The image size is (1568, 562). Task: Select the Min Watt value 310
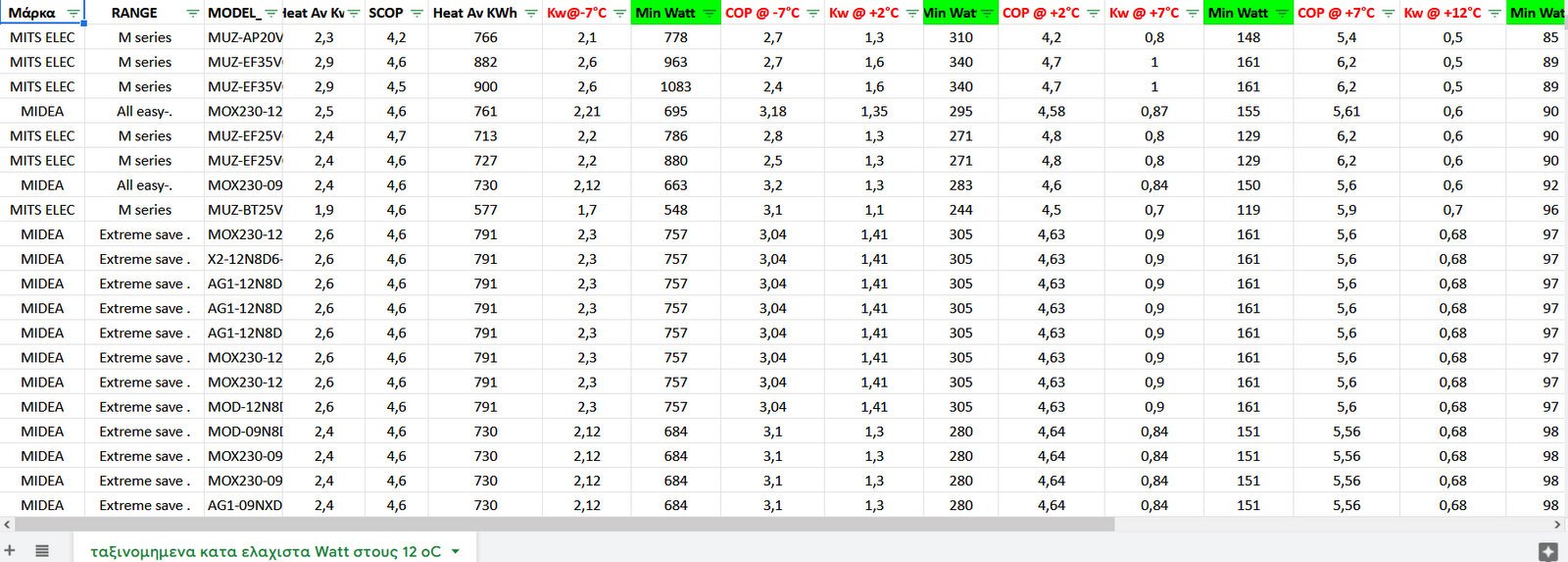[x=960, y=37]
